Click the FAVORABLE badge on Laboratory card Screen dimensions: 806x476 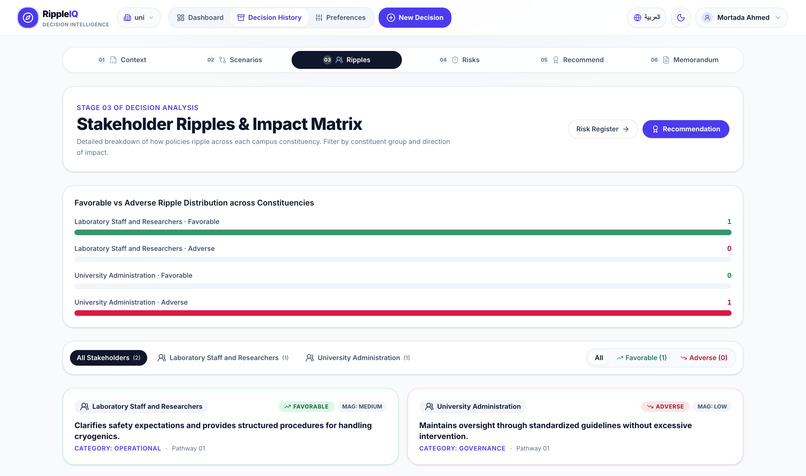[306, 407]
